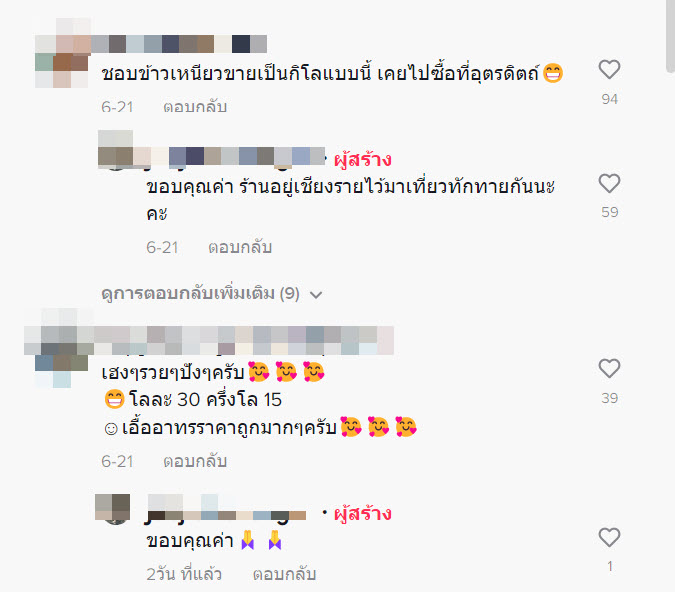This screenshot has height=592, width=675.
Task: Like the creator's Chiang Rai reply
Action: coord(609,183)
